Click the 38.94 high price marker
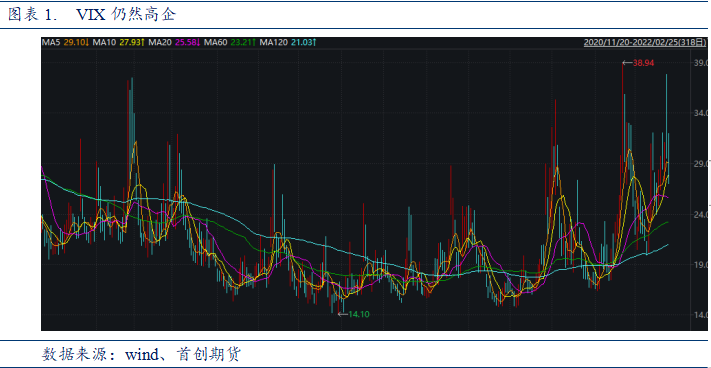 [x=644, y=63]
